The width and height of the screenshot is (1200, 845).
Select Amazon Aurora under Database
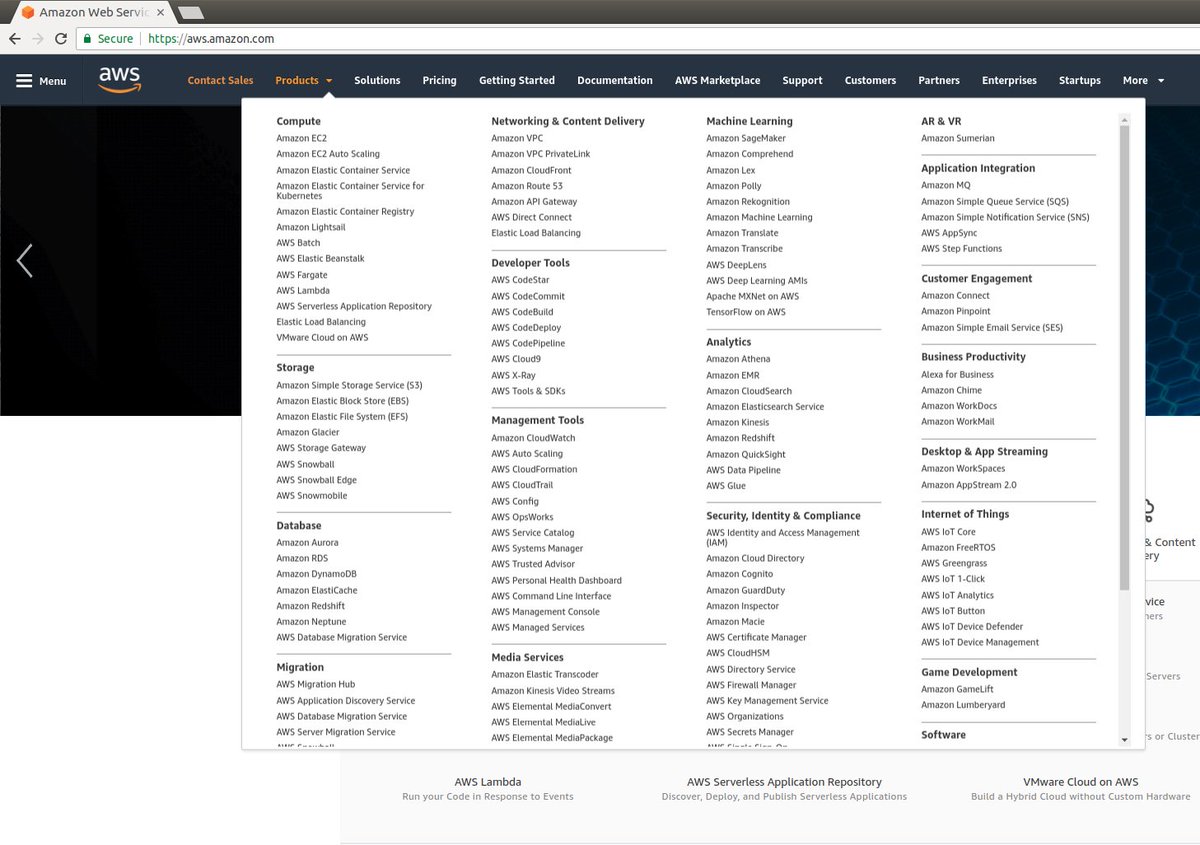[x=307, y=542]
